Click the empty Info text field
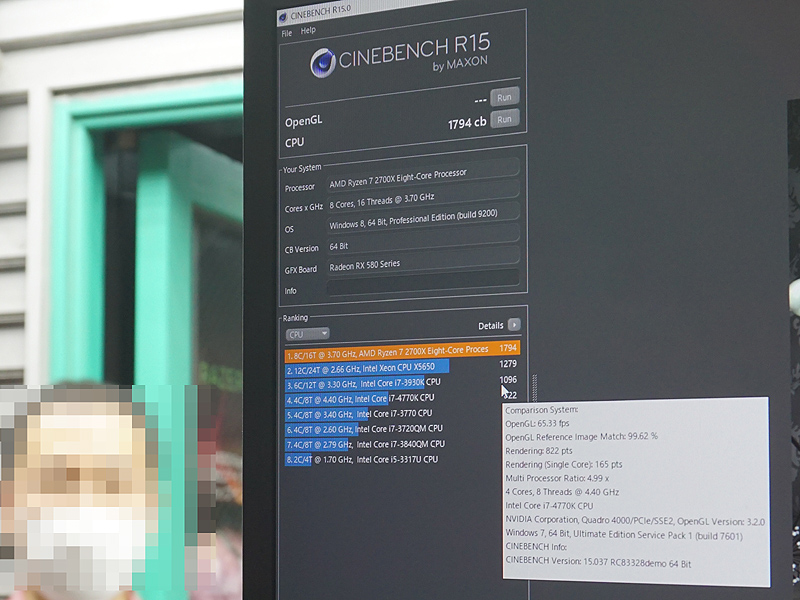800x600 pixels. point(423,284)
